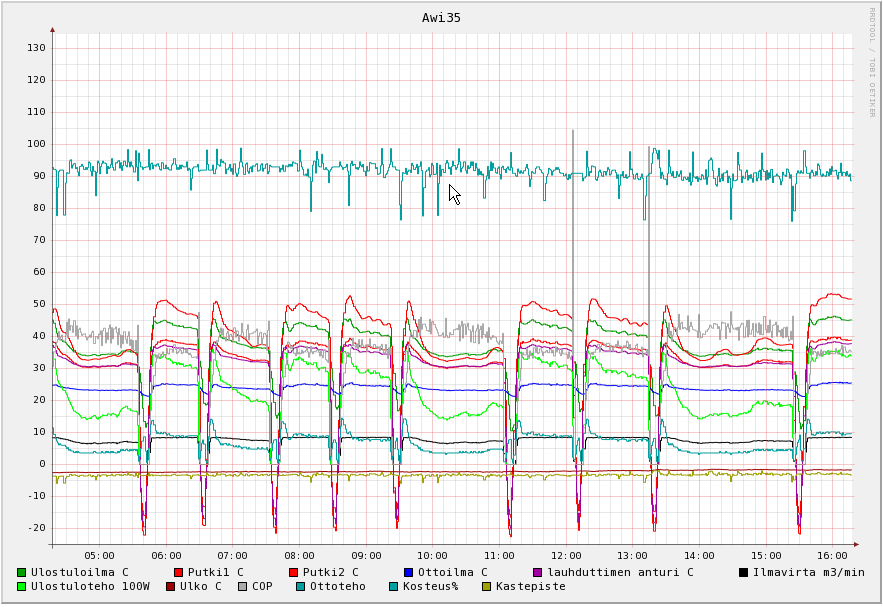
Task: Select the grey COP legend swatch
Action: [x=243, y=586]
